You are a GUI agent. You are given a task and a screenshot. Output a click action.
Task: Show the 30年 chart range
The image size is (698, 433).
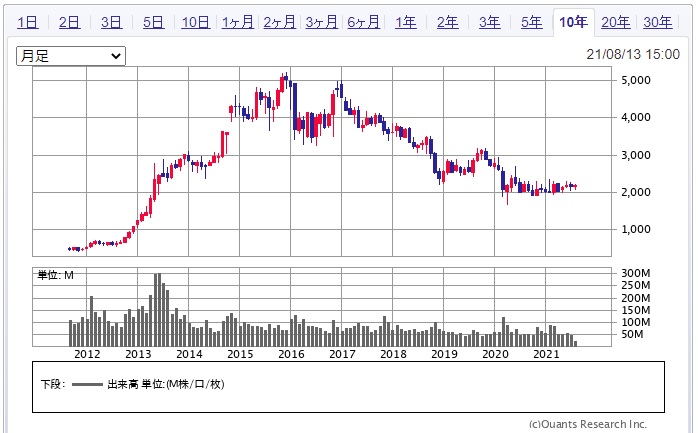click(x=657, y=22)
